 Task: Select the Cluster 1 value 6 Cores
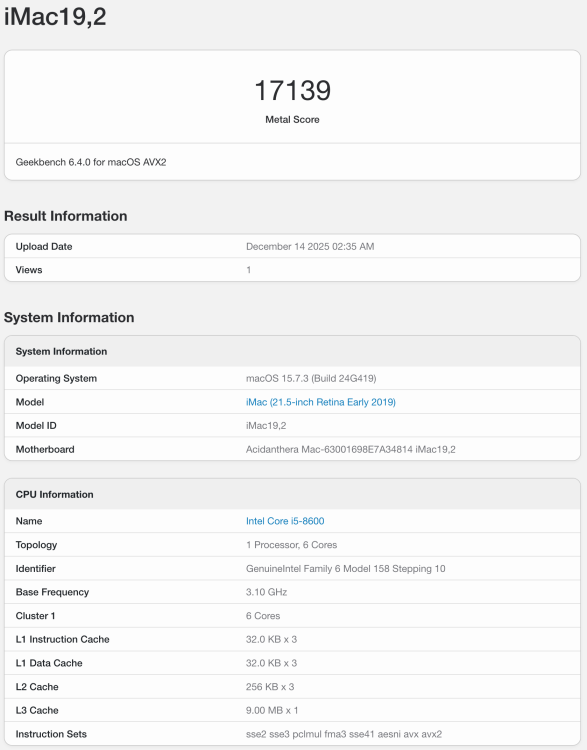coord(263,616)
